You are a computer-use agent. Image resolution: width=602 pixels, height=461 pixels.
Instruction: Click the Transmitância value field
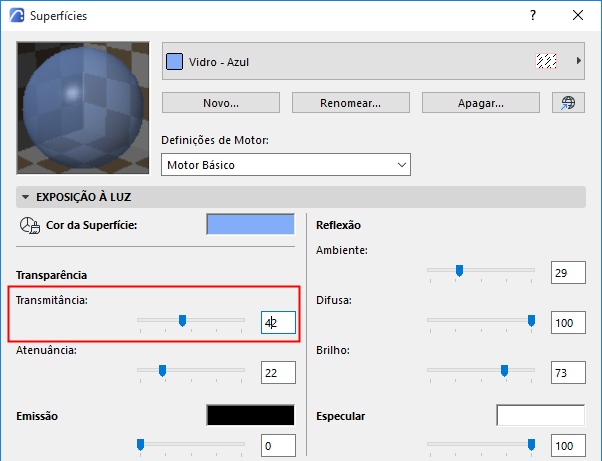(x=278, y=322)
